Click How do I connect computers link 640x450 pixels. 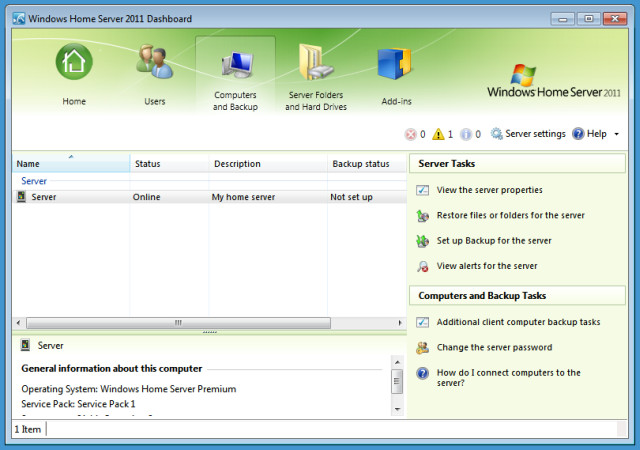tap(509, 377)
